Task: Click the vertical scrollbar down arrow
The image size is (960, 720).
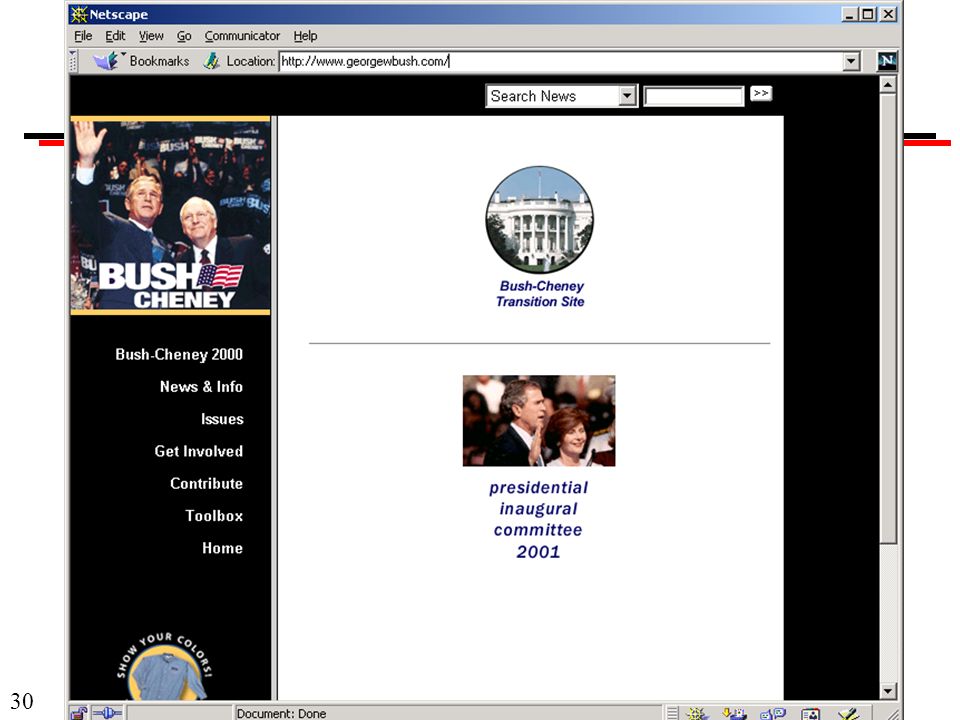Action: coord(888,691)
